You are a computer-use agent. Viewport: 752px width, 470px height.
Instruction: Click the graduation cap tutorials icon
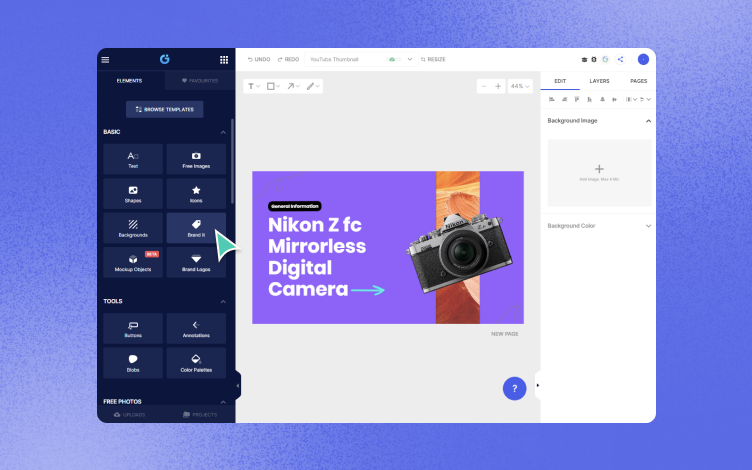pos(584,59)
